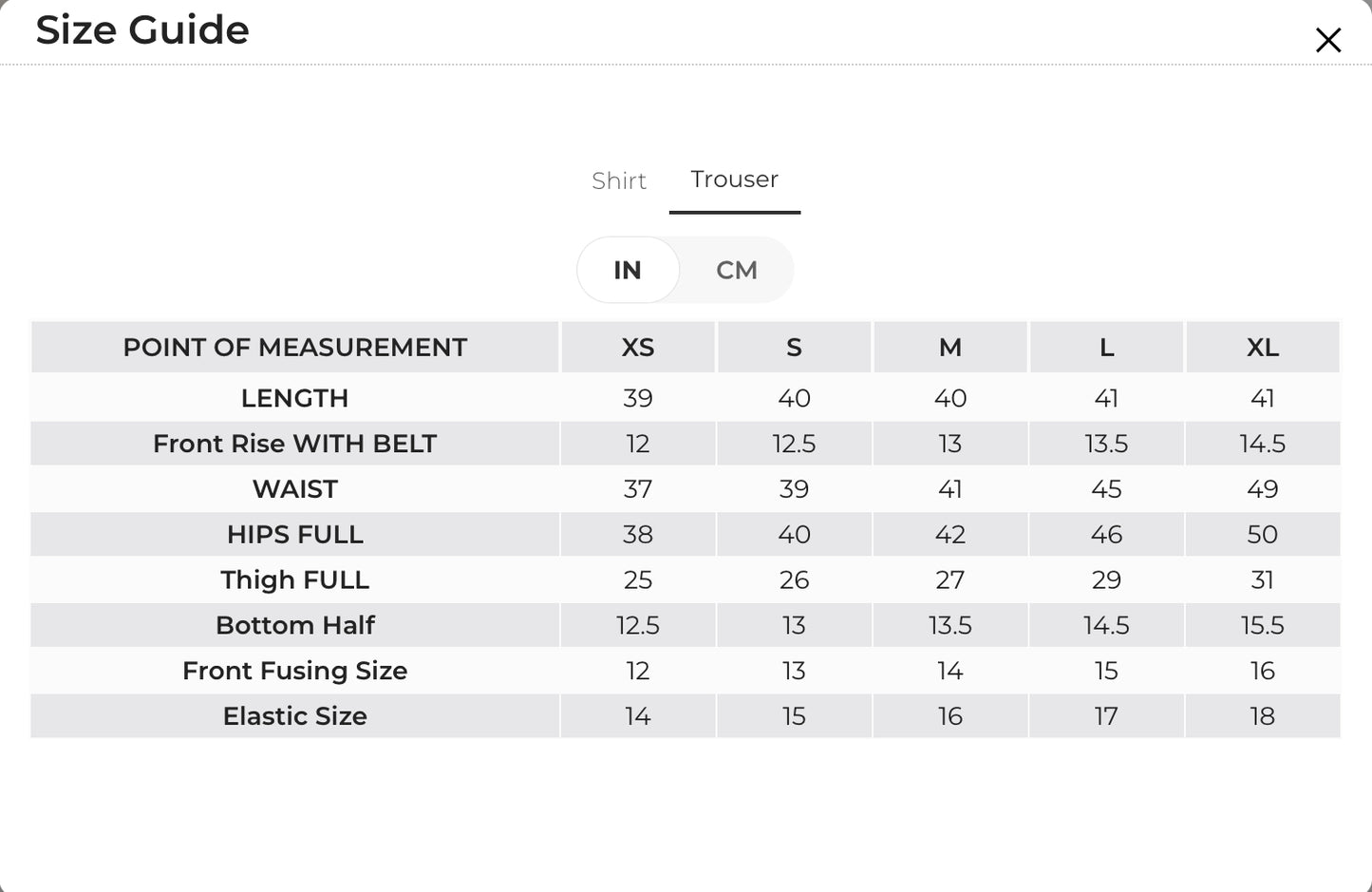This screenshot has height=892, width=1372.
Task: Close the Size Guide dialog
Action: coord(1327,40)
